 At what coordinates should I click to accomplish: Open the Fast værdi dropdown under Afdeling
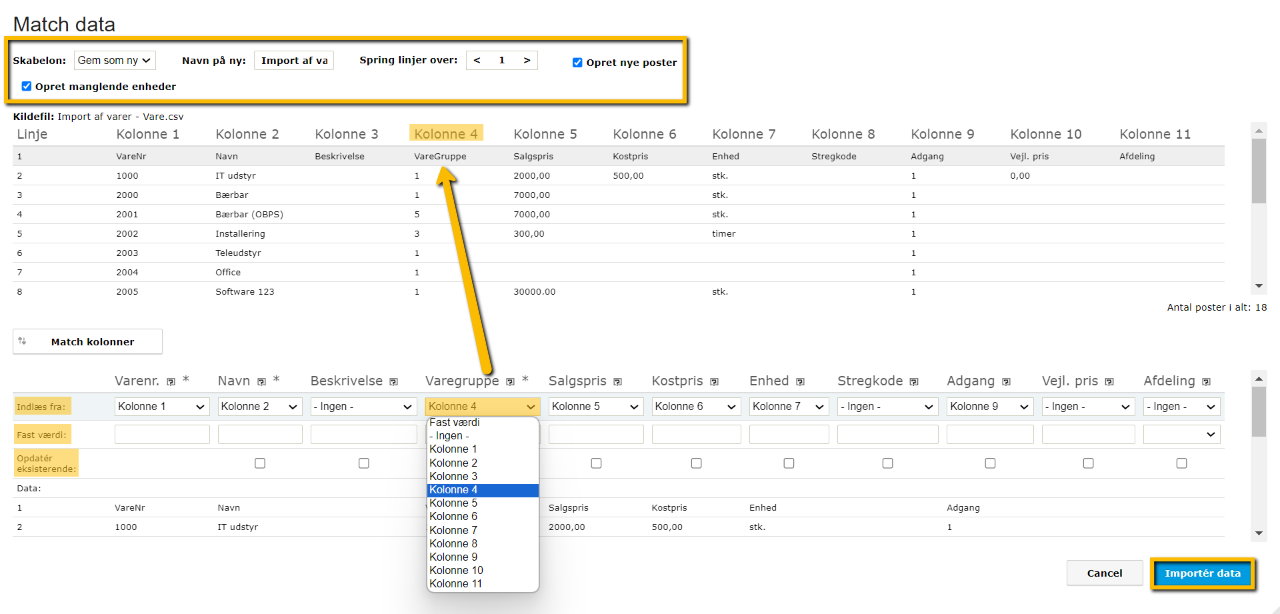[x=1184, y=433]
